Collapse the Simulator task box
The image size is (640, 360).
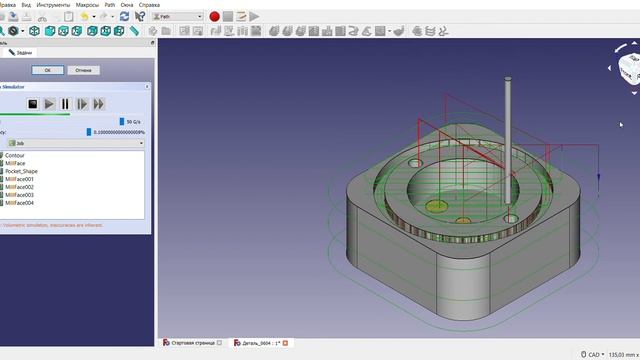point(147,87)
